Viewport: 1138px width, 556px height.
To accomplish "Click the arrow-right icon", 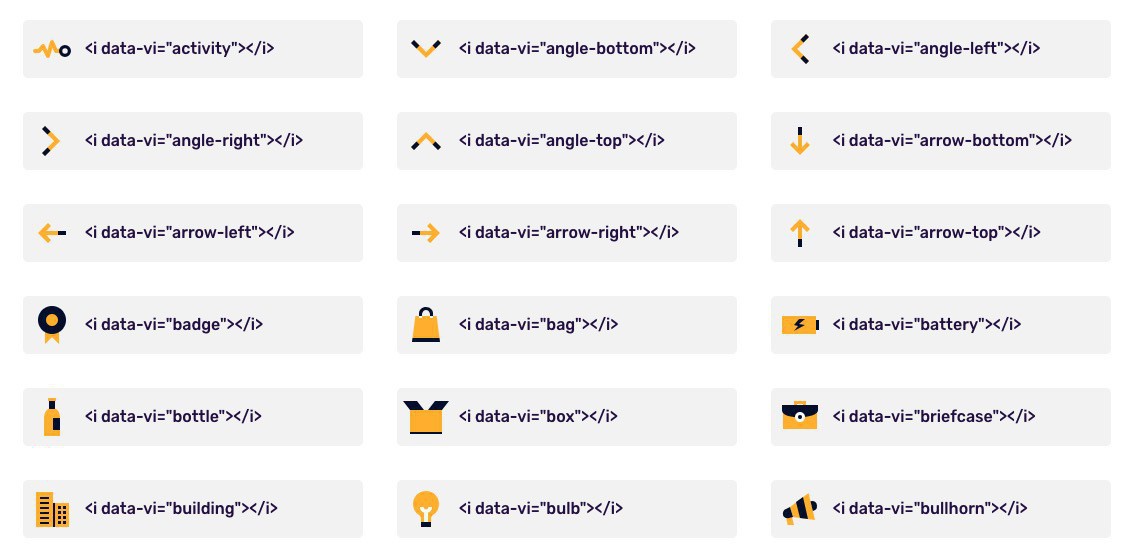I will [x=426, y=233].
